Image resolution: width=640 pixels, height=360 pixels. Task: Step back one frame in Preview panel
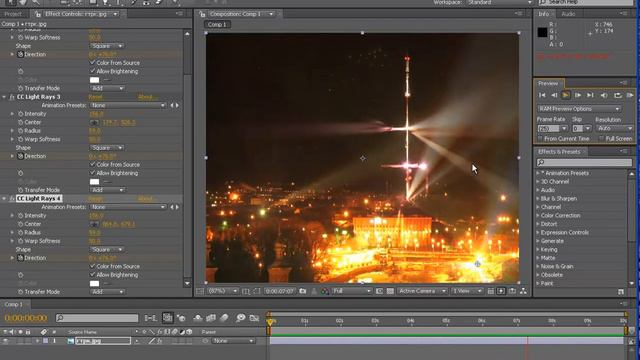tap(554, 95)
